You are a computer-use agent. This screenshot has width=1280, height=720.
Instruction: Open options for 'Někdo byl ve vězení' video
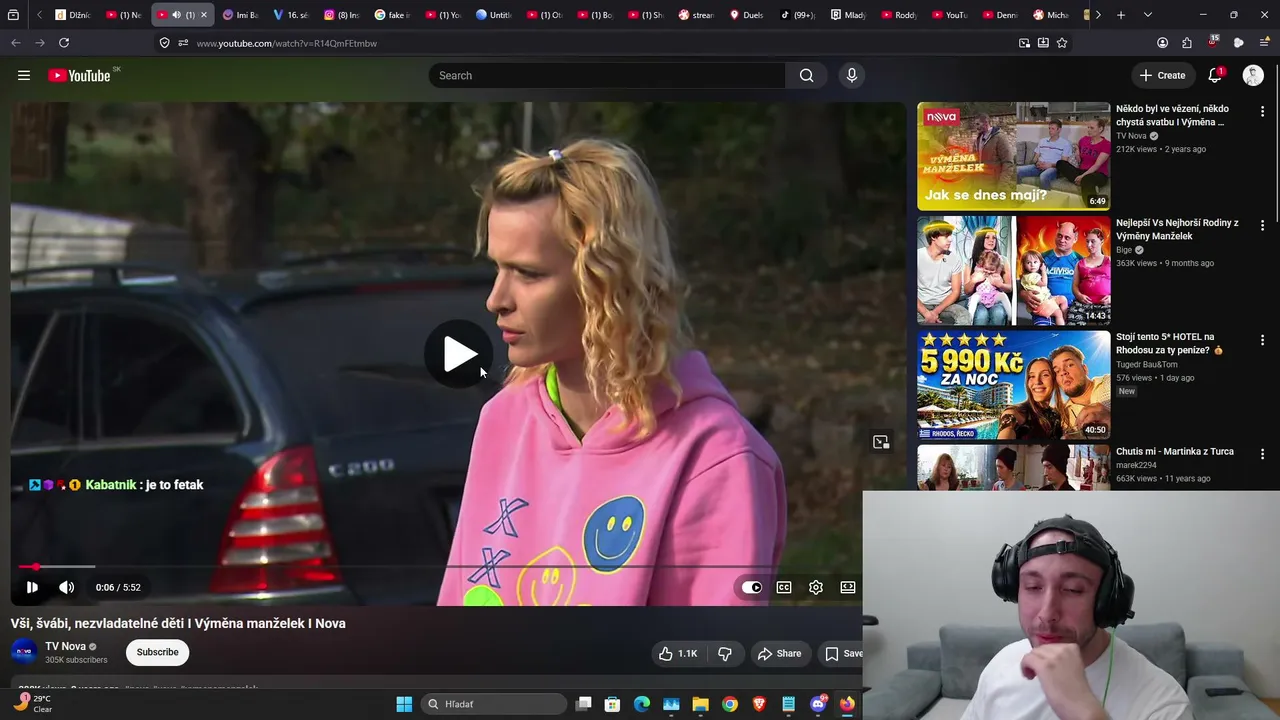(x=1262, y=111)
